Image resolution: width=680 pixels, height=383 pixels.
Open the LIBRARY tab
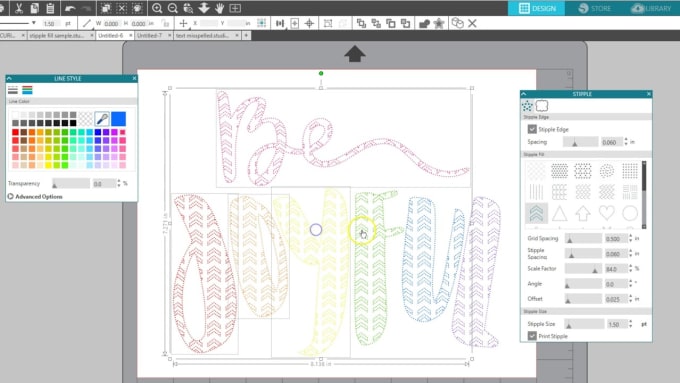pos(651,8)
